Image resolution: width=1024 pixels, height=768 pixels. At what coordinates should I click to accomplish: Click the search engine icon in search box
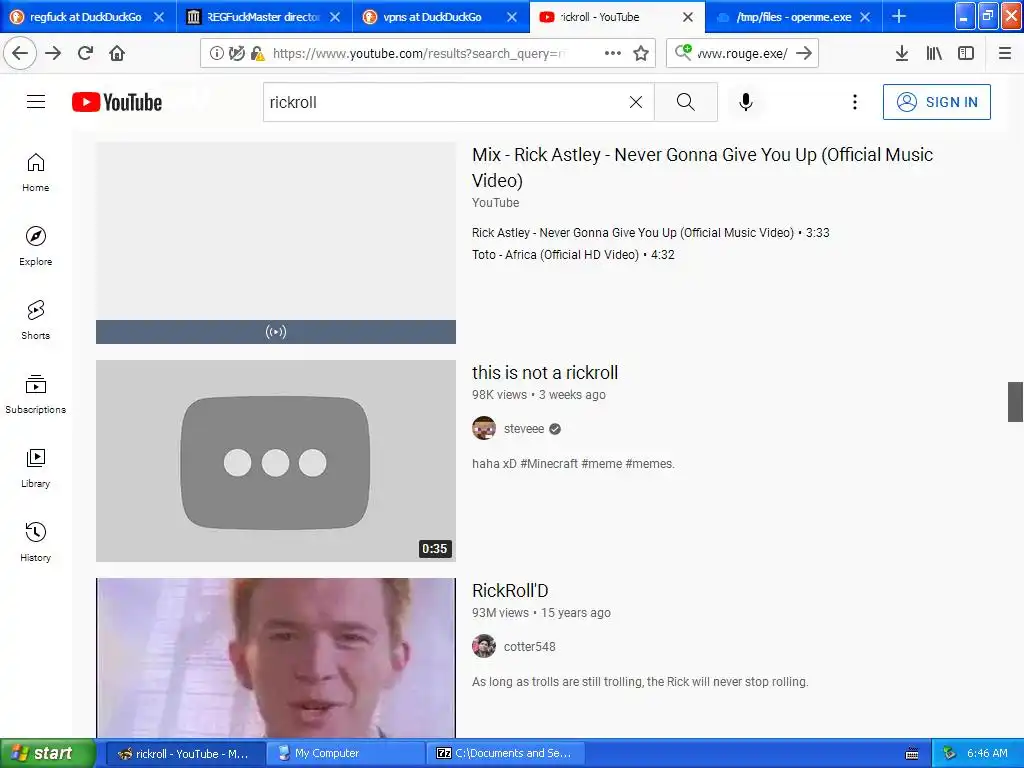tap(683, 52)
